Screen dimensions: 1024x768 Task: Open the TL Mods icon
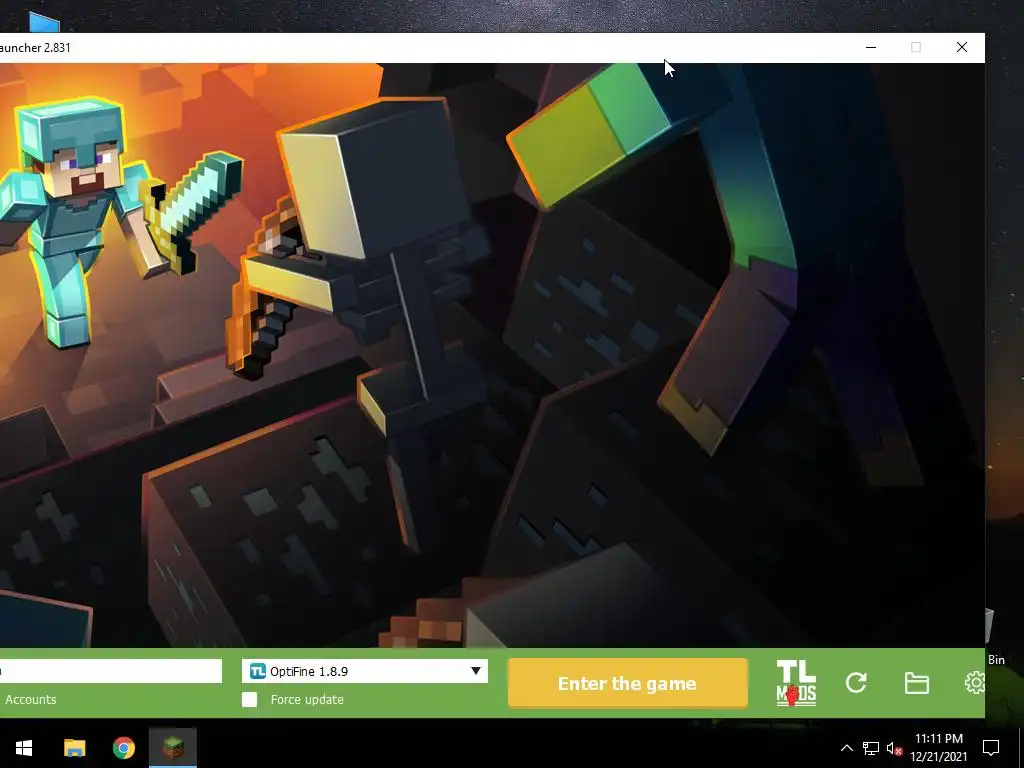pyautogui.click(x=796, y=683)
